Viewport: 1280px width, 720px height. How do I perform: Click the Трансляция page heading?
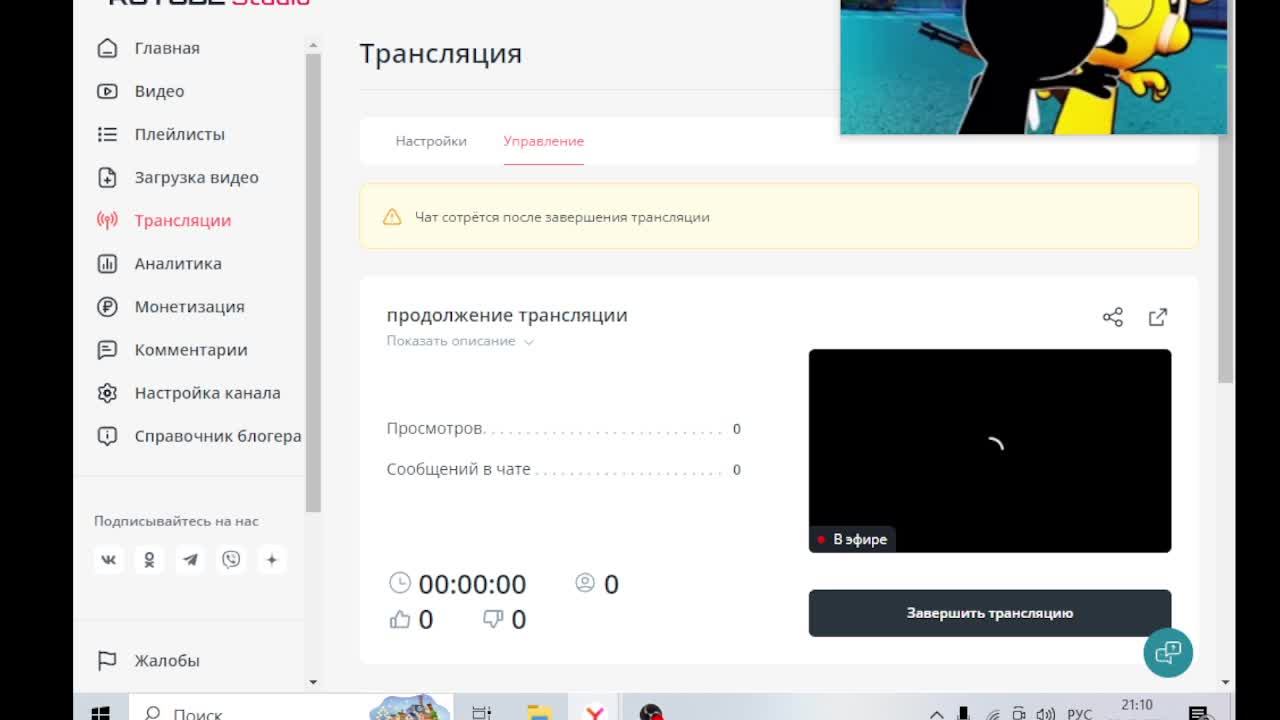[441, 53]
